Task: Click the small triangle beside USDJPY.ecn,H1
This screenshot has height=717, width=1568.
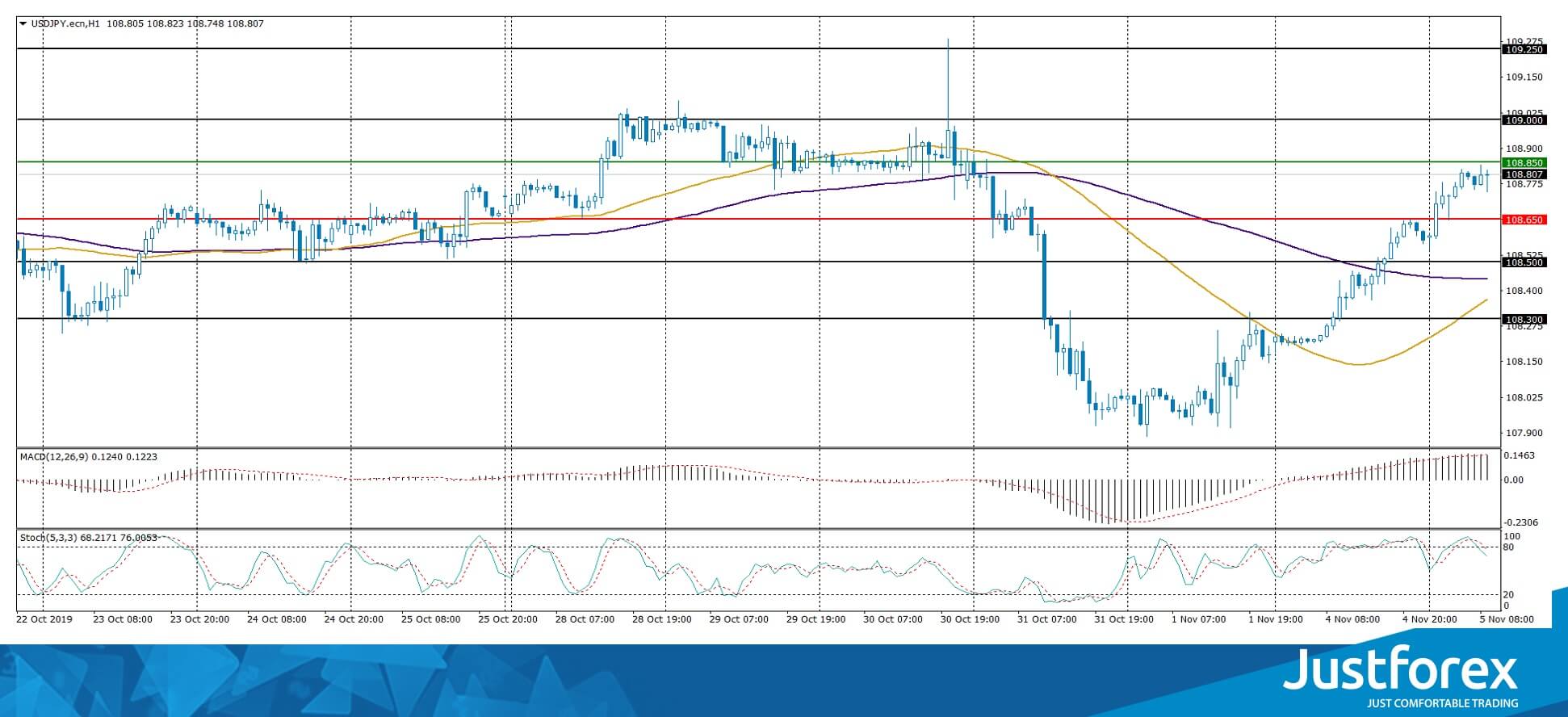Action: pos(23,23)
